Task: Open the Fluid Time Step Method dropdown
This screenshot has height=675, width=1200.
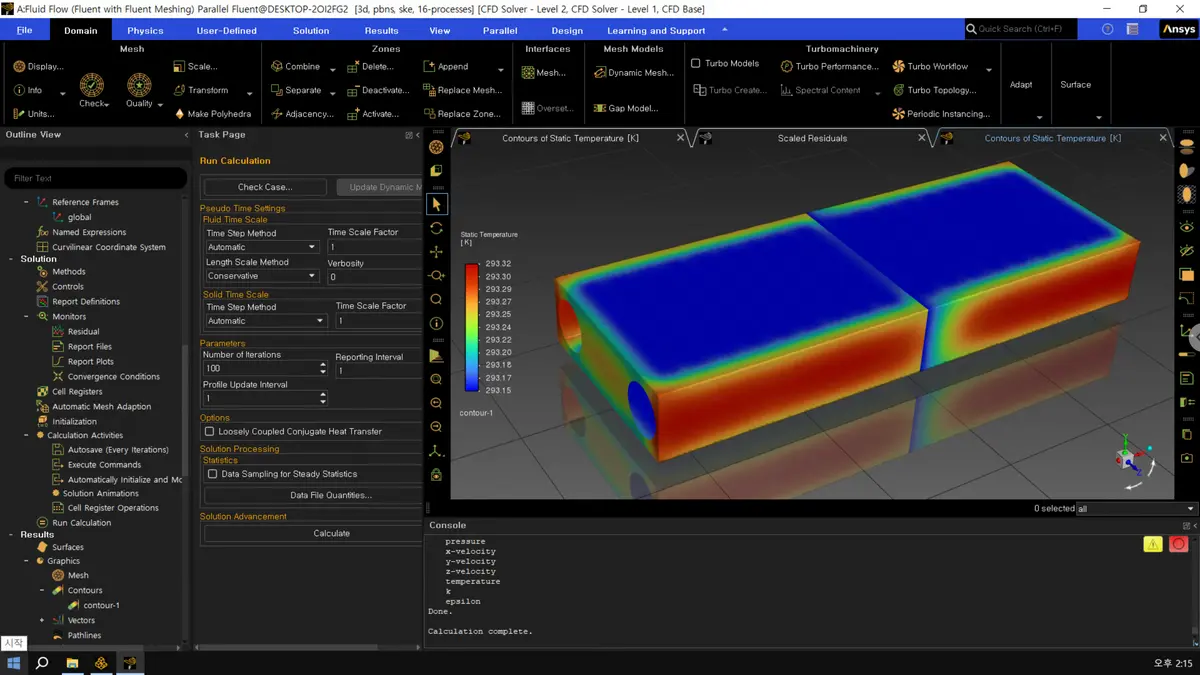Action: 262,247
